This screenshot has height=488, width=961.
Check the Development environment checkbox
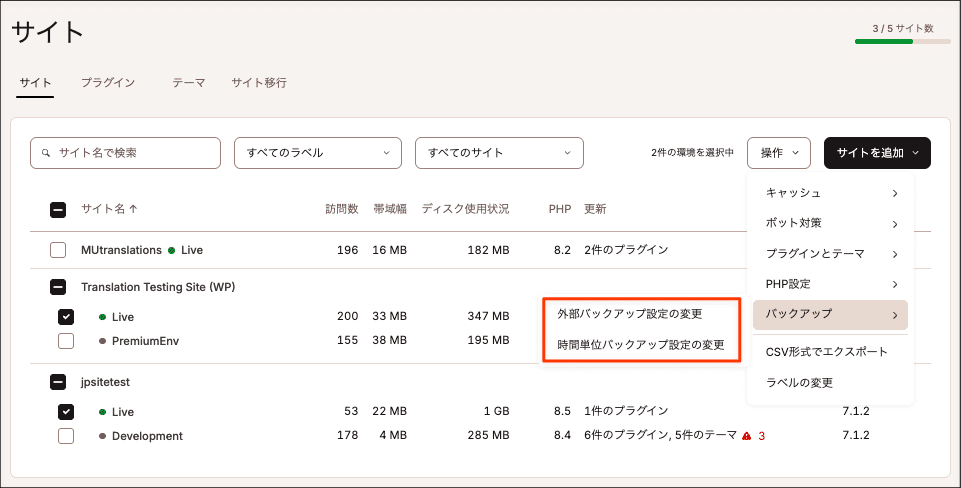66,436
